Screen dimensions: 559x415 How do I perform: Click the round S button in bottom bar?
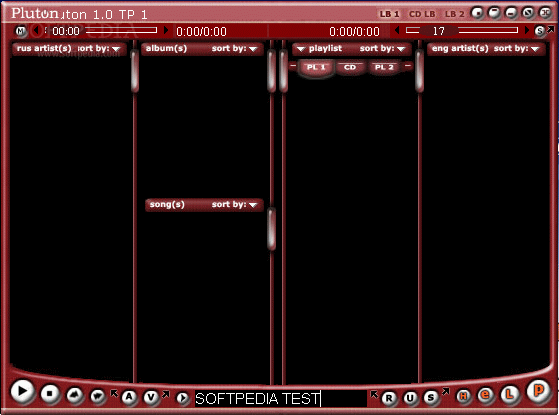tap(431, 397)
